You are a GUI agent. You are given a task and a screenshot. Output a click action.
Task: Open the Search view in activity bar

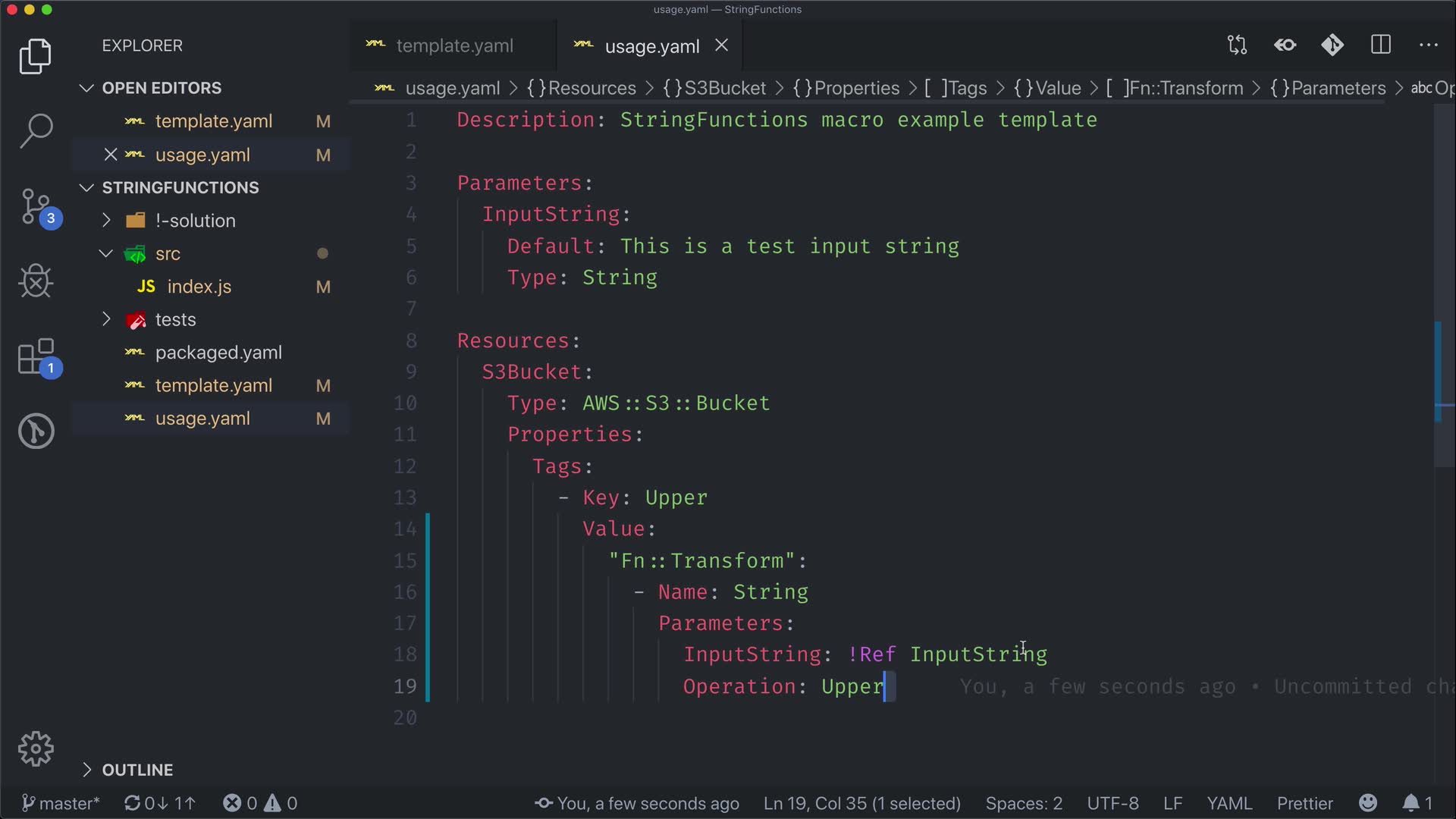(36, 130)
